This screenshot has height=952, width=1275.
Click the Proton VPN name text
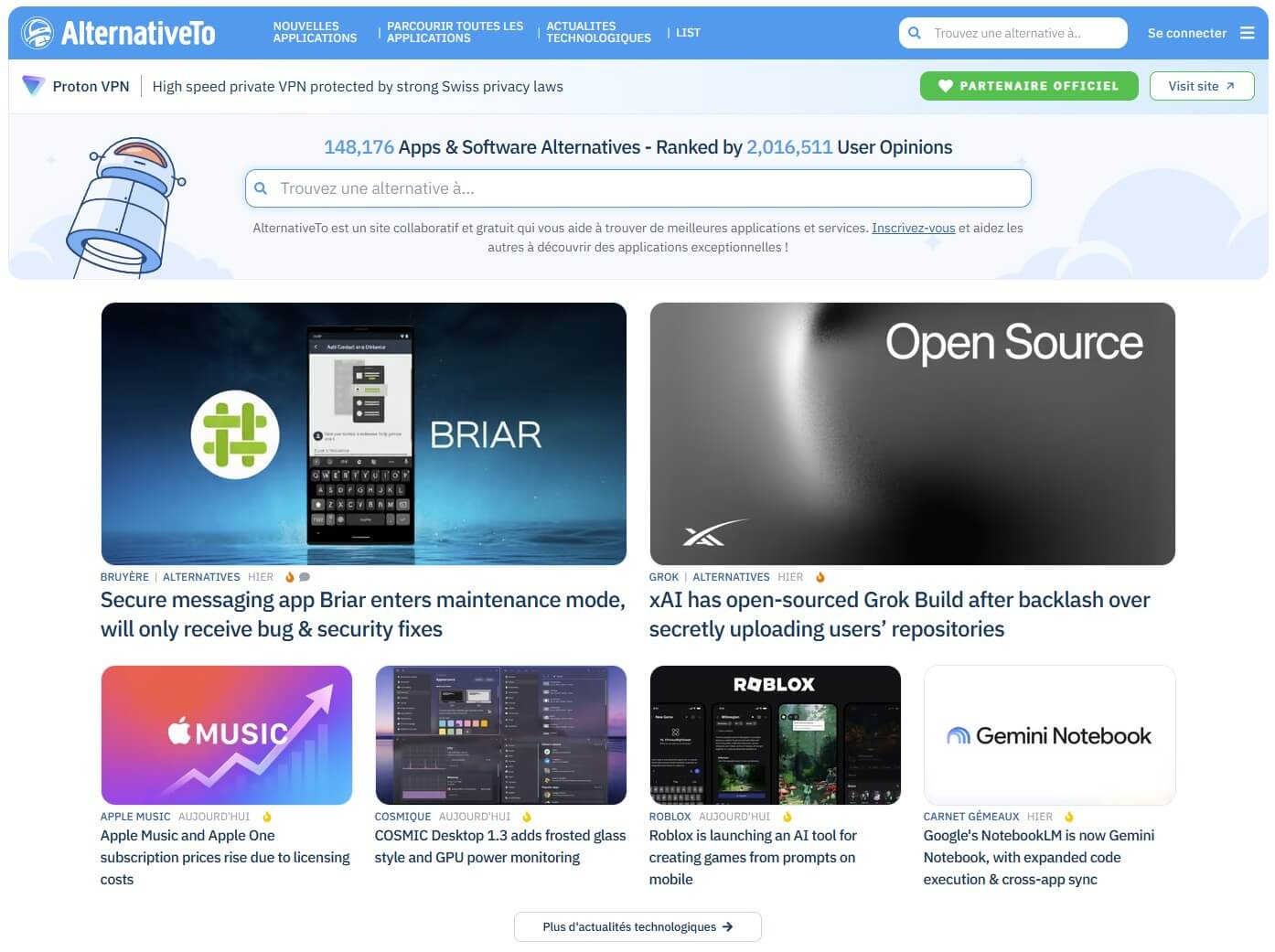coord(91,86)
